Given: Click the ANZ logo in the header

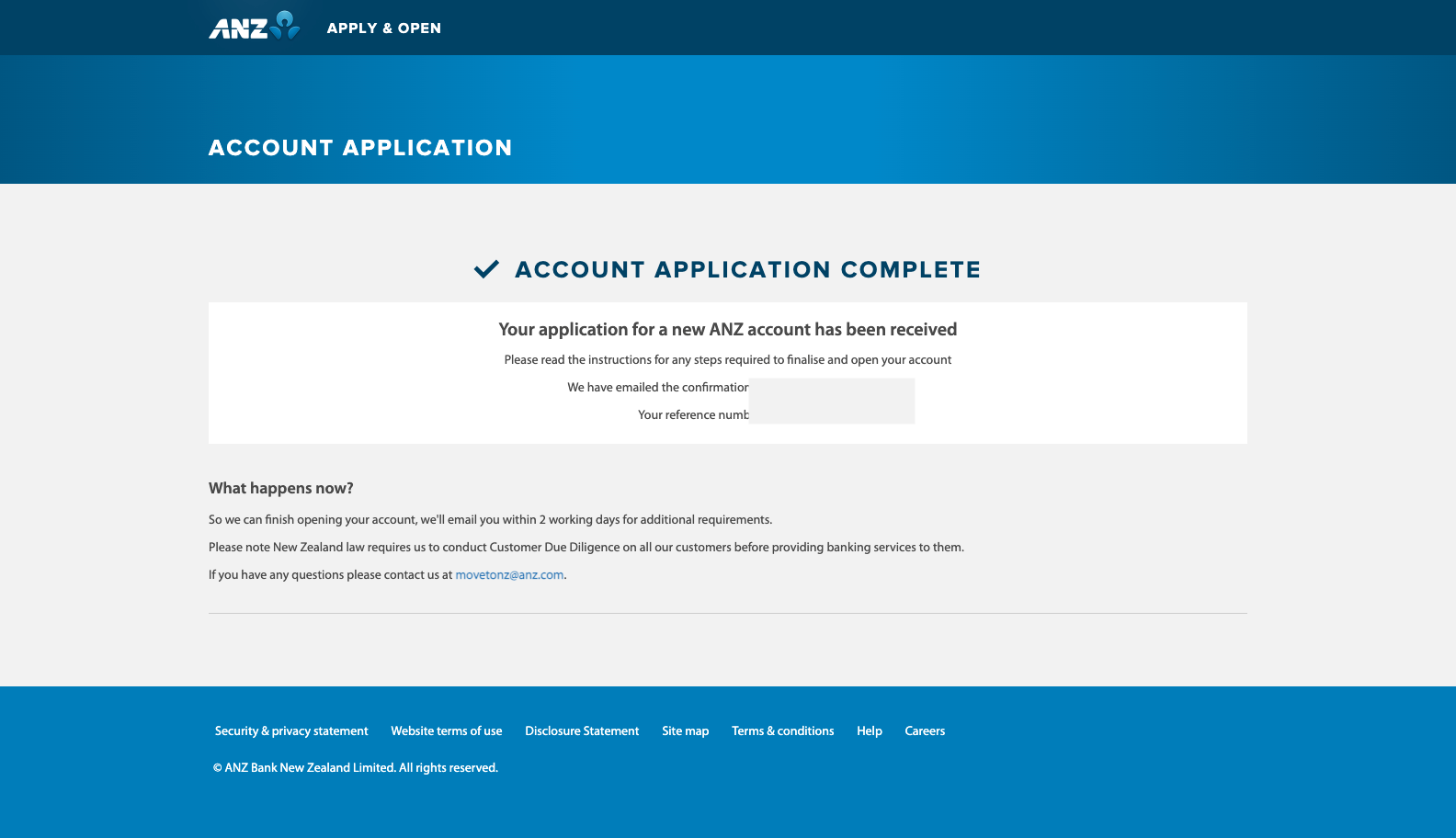Looking at the screenshot, I should point(254,27).
